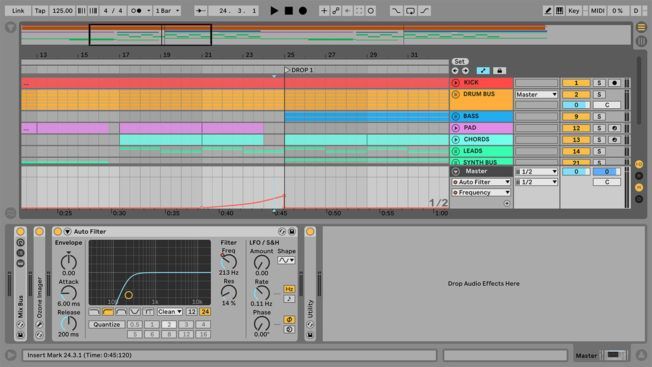The width and height of the screenshot is (652, 367).
Task: Toggle Follow playback button
Action: pyautogui.click(x=200, y=11)
